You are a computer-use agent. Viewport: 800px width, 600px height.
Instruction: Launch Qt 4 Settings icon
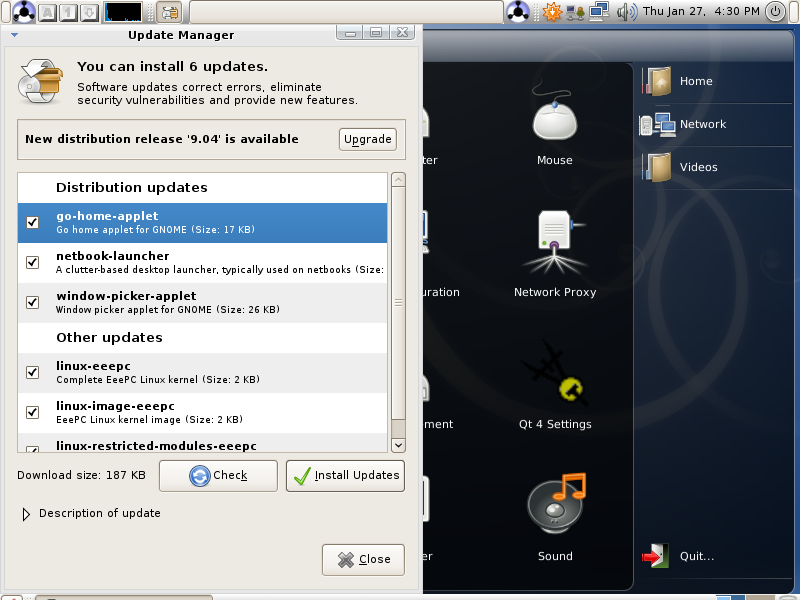point(555,385)
